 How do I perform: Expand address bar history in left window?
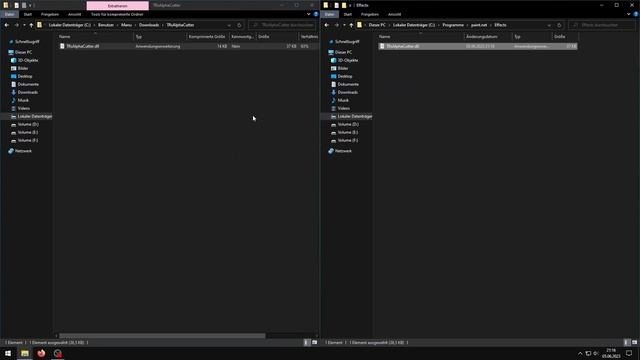point(229,25)
